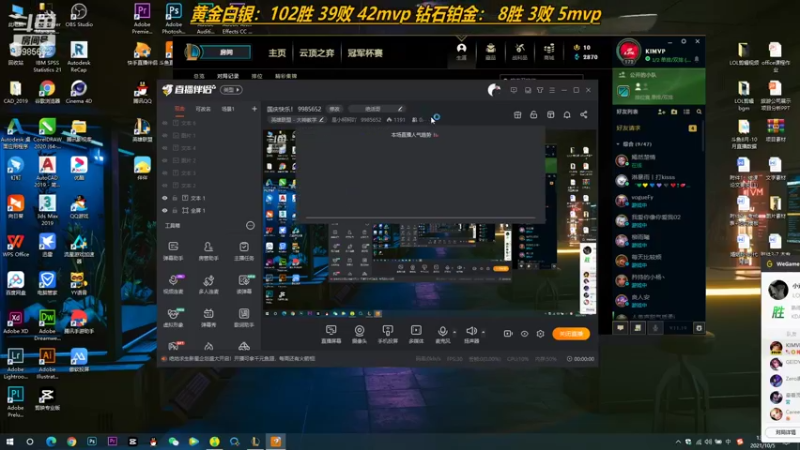Toggle the lock on 全屏 1 layer
The width and height of the screenshot is (800, 450).
click(174, 210)
